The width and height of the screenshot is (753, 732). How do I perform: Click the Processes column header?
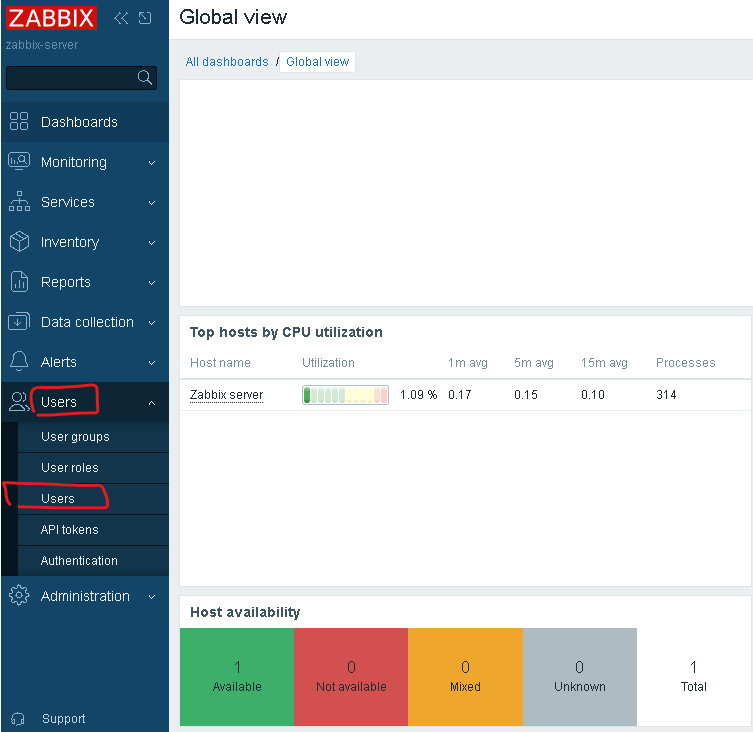pyautogui.click(x=685, y=363)
